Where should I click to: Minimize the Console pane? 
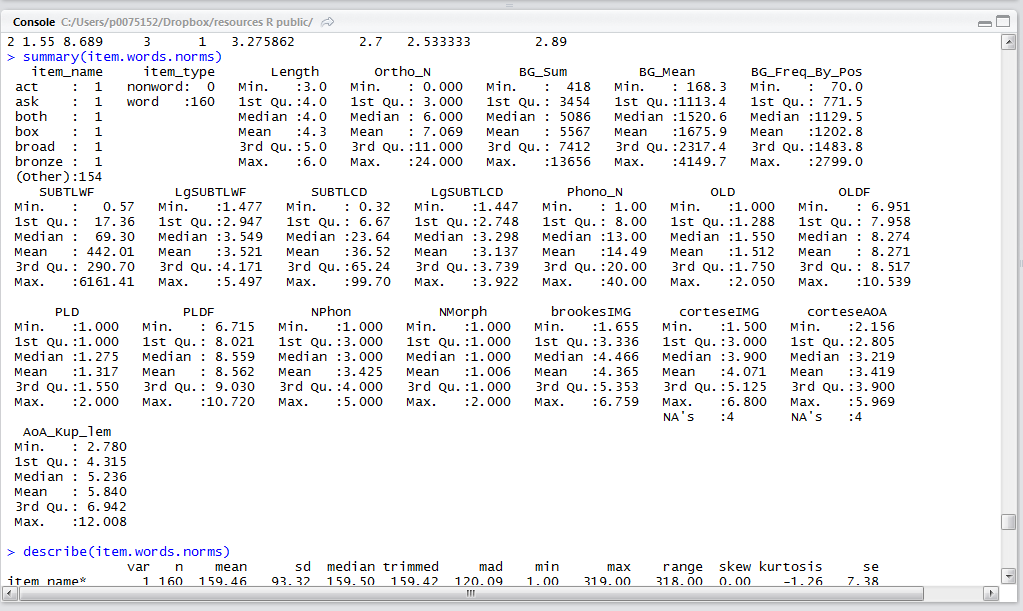pyautogui.click(x=986, y=22)
